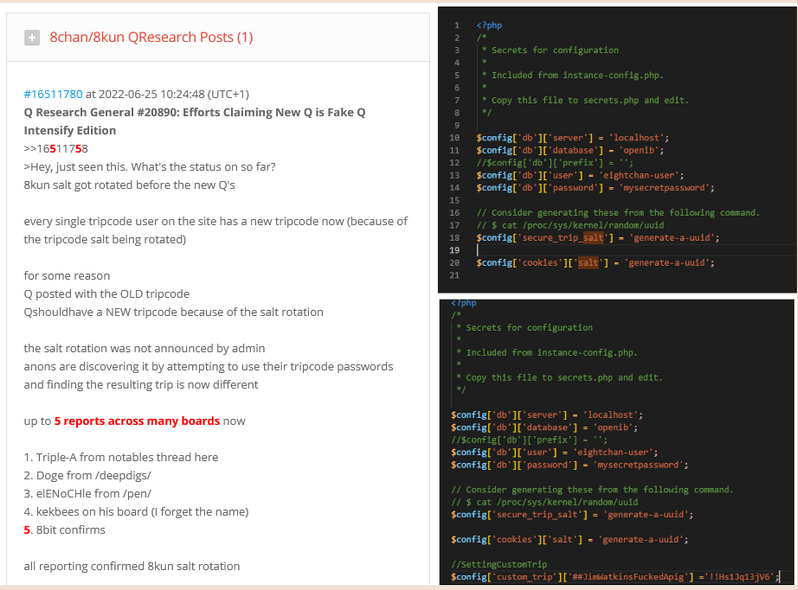The height and width of the screenshot is (590, 798).
Task: Click the line '8kun salt got rotated'
Action: coord(129,185)
